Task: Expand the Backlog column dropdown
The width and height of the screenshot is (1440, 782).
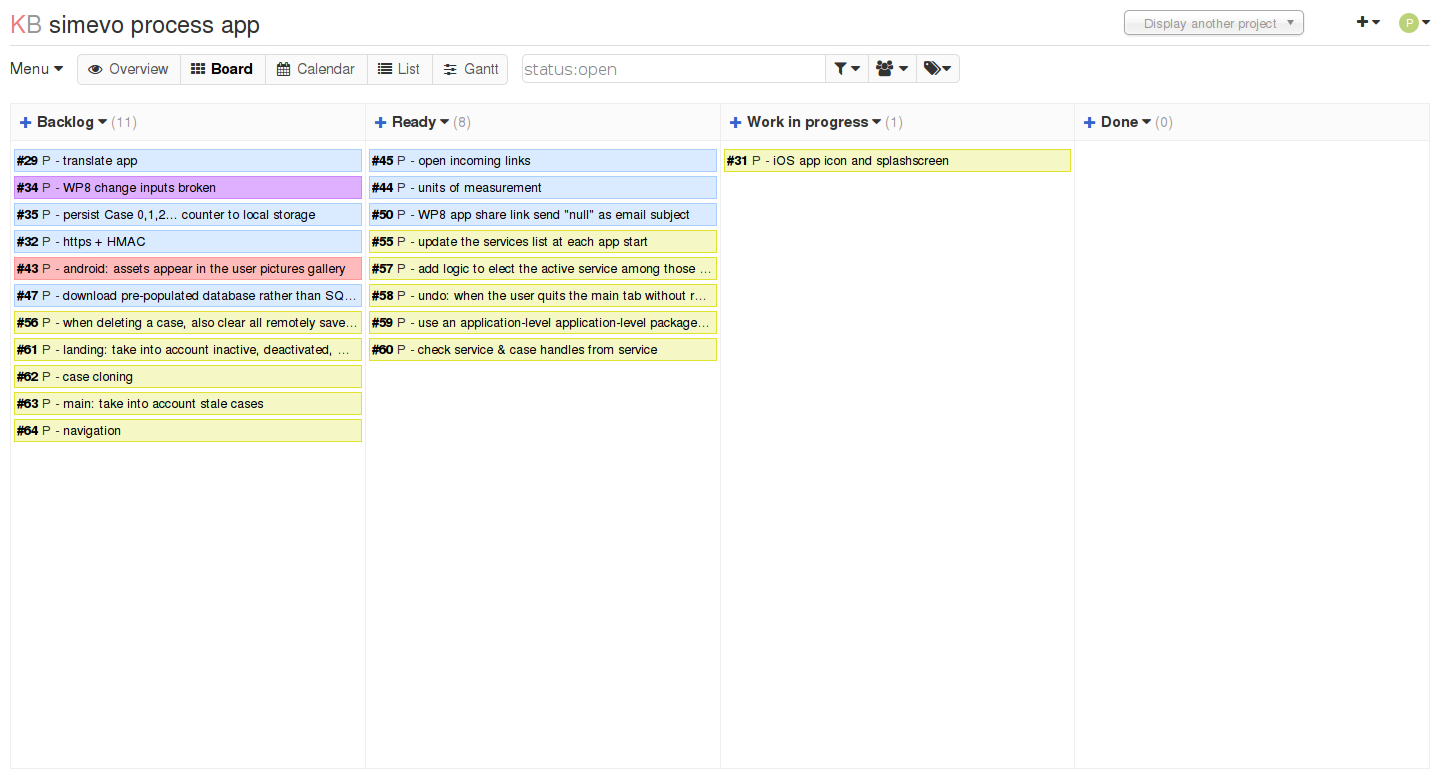Action: (x=102, y=122)
